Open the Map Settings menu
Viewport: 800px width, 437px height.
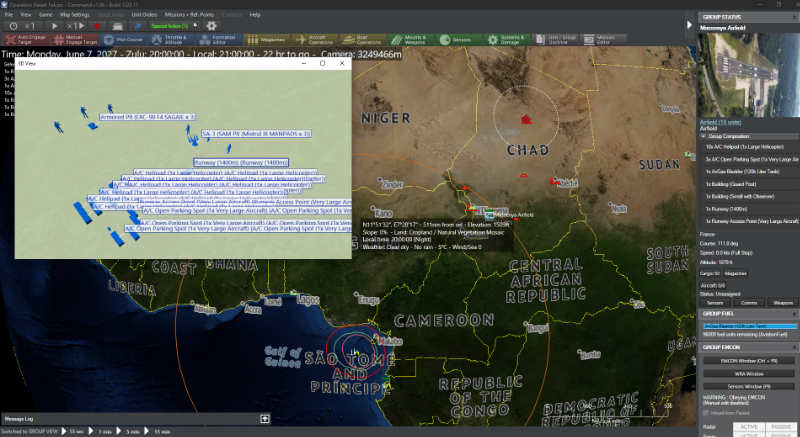[74, 15]
